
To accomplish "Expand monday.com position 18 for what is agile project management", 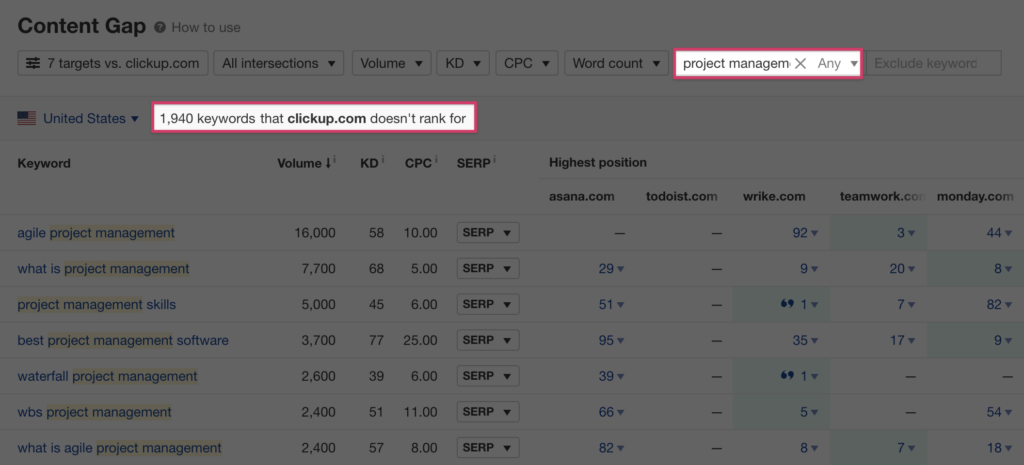I will [x=1000, y=448].
